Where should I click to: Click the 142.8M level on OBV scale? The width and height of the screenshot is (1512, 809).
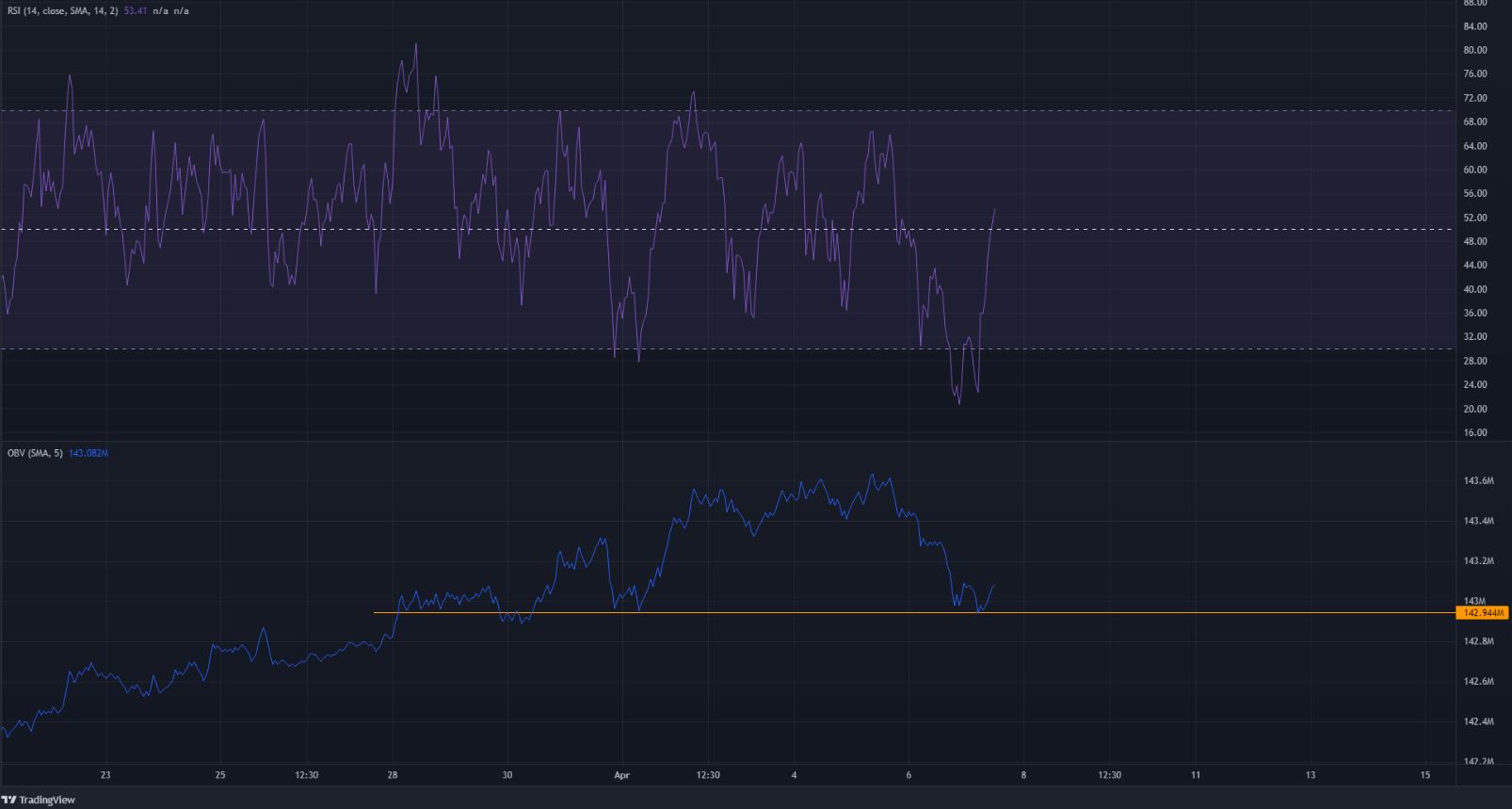click(1479, 641)
